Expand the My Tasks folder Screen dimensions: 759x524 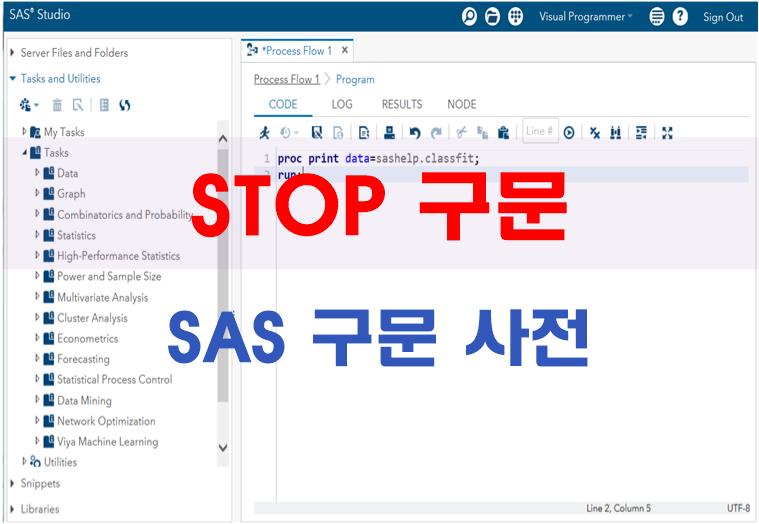click(24, 131)
